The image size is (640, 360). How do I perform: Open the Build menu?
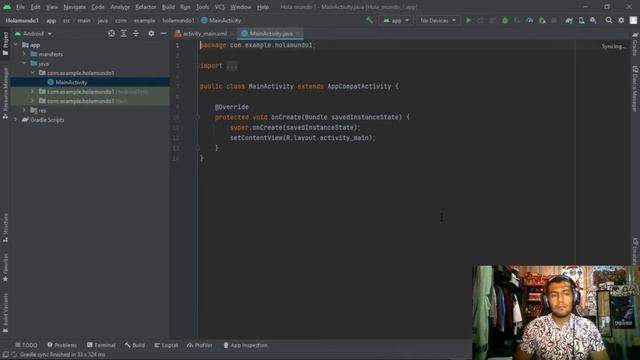(168, 7)
